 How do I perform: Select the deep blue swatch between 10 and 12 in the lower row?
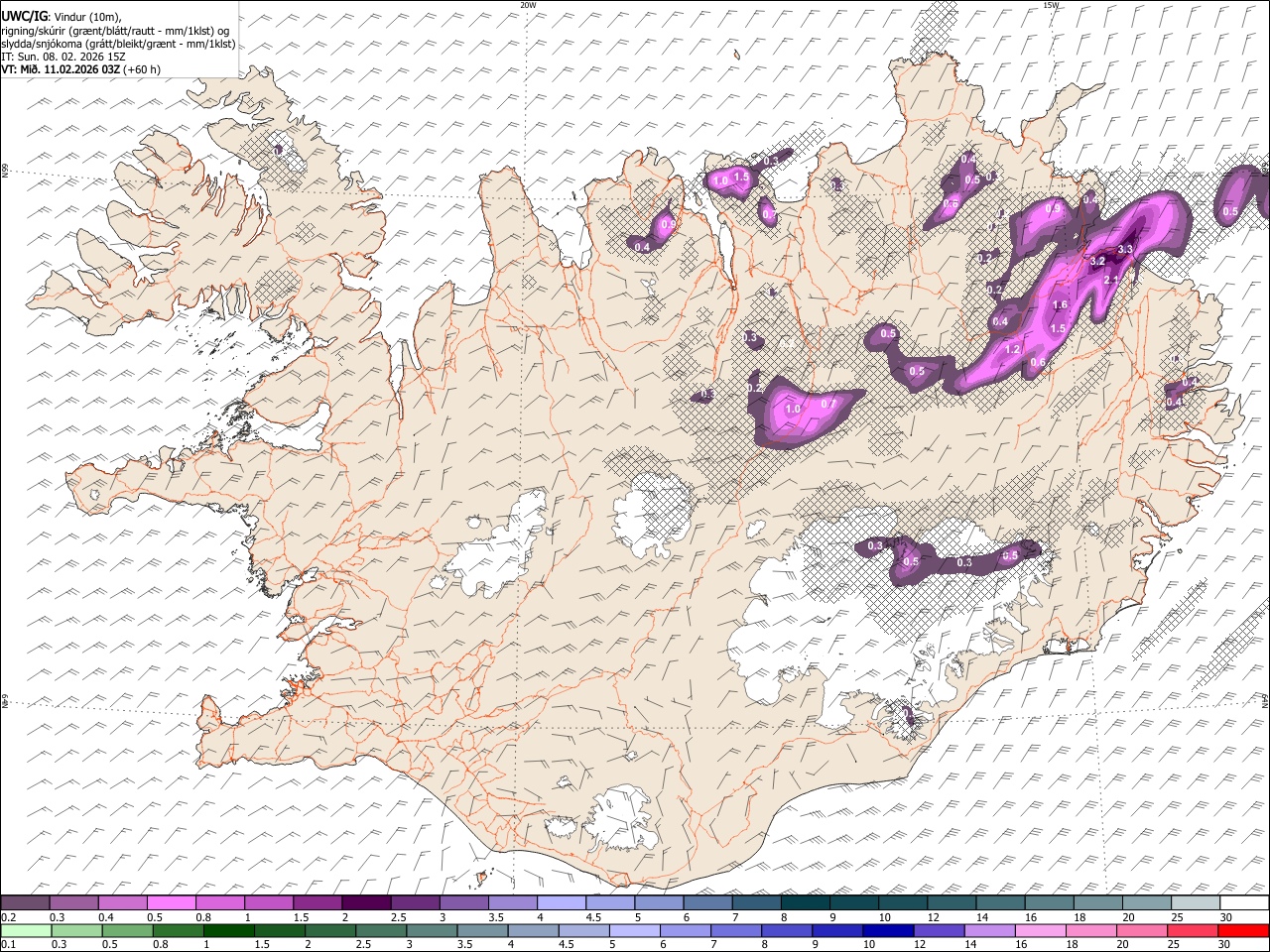pyautogui.click(x=889, y=930)
